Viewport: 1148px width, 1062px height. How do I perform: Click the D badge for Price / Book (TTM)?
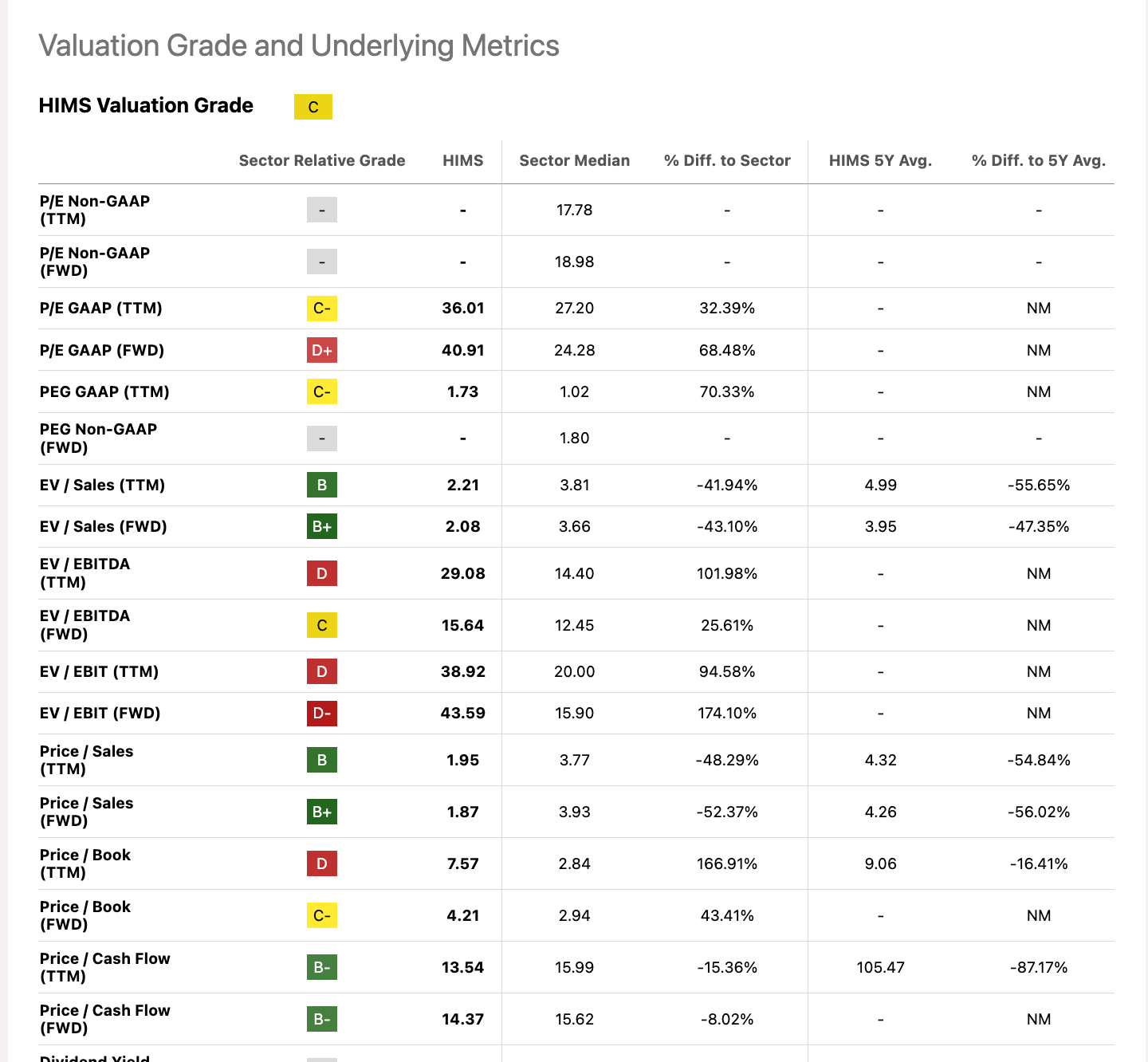[x=322, y=863]
